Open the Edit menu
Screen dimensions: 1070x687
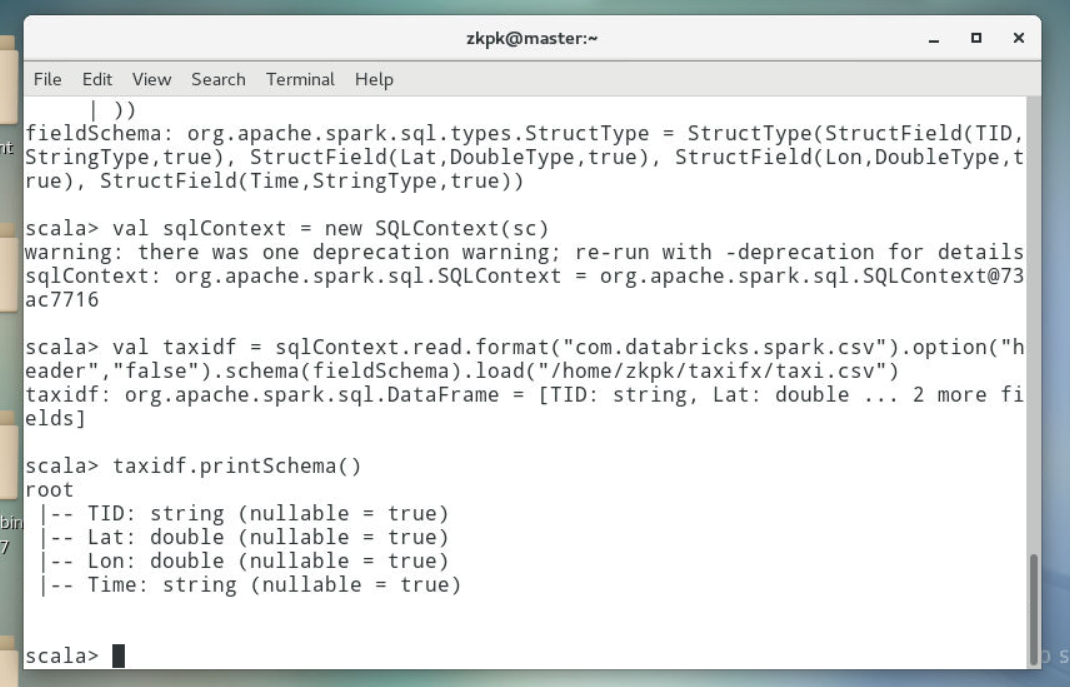(x=97, y=79)
